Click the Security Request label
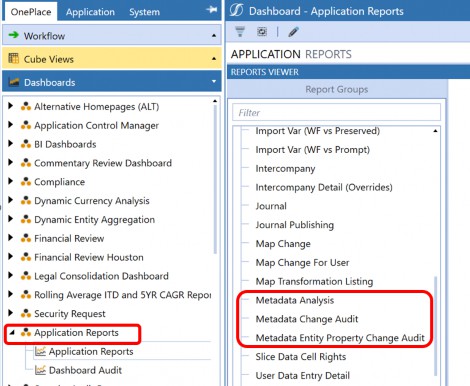 tap(70, 314)
